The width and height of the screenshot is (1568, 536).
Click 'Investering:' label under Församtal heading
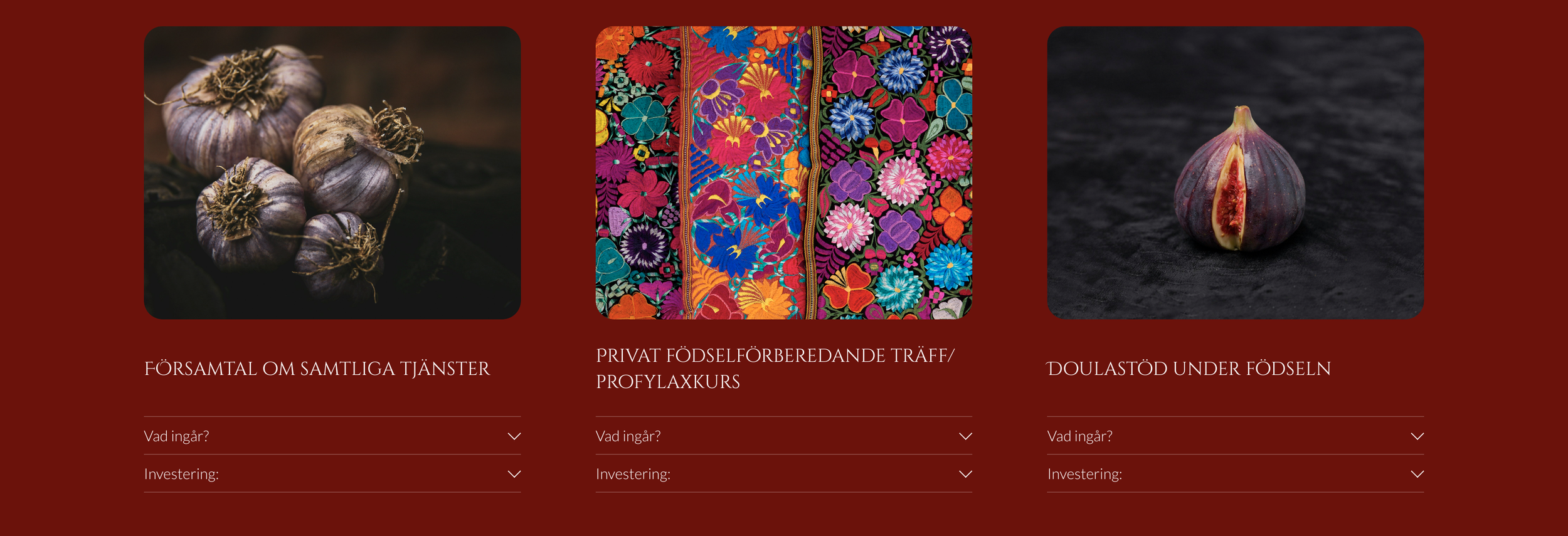(181, 474)
